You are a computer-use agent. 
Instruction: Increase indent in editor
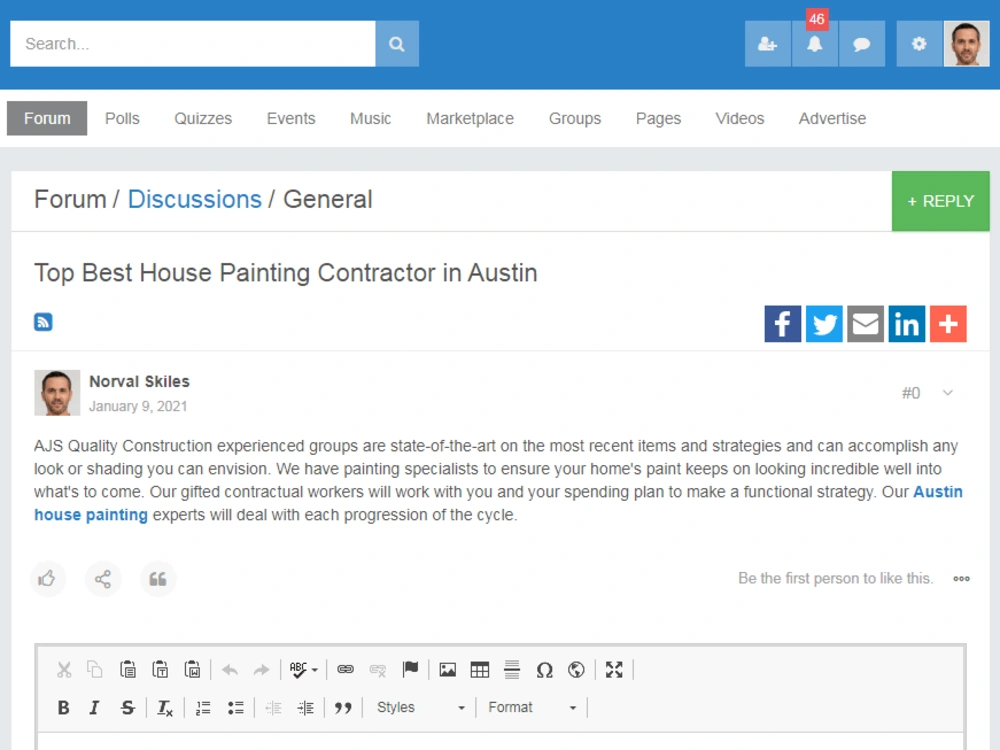click(x=305, y=707)
